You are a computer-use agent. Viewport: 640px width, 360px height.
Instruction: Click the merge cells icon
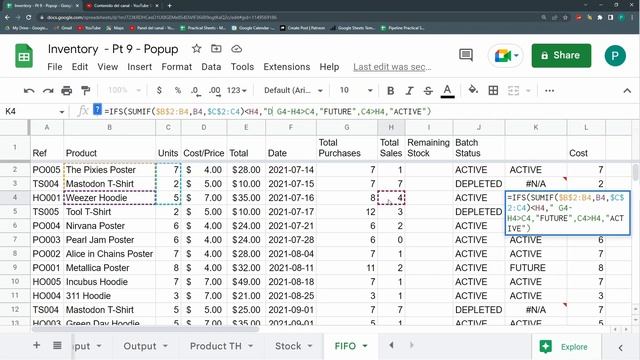513,90
